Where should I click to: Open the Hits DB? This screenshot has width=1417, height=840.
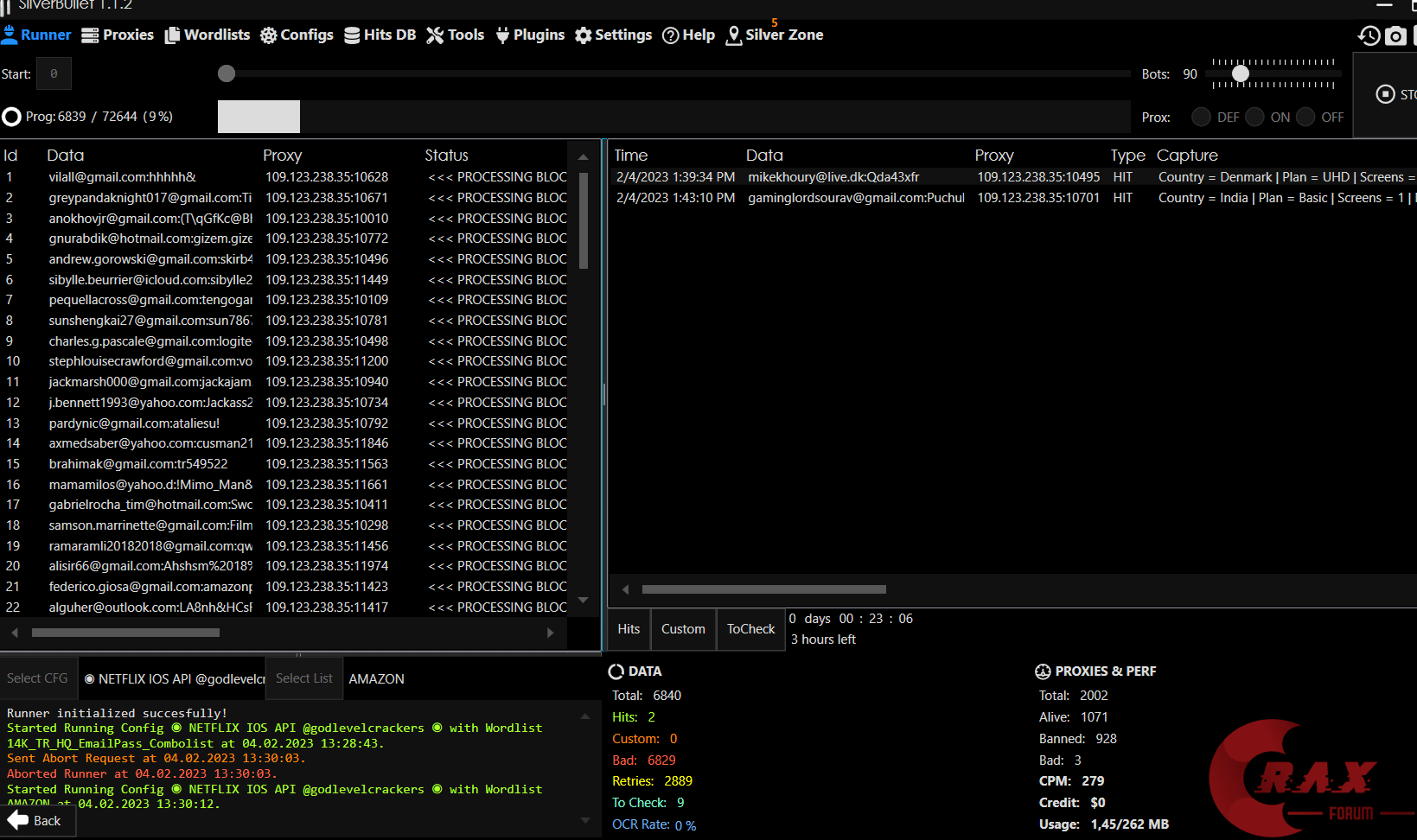[x=390, y=35]
